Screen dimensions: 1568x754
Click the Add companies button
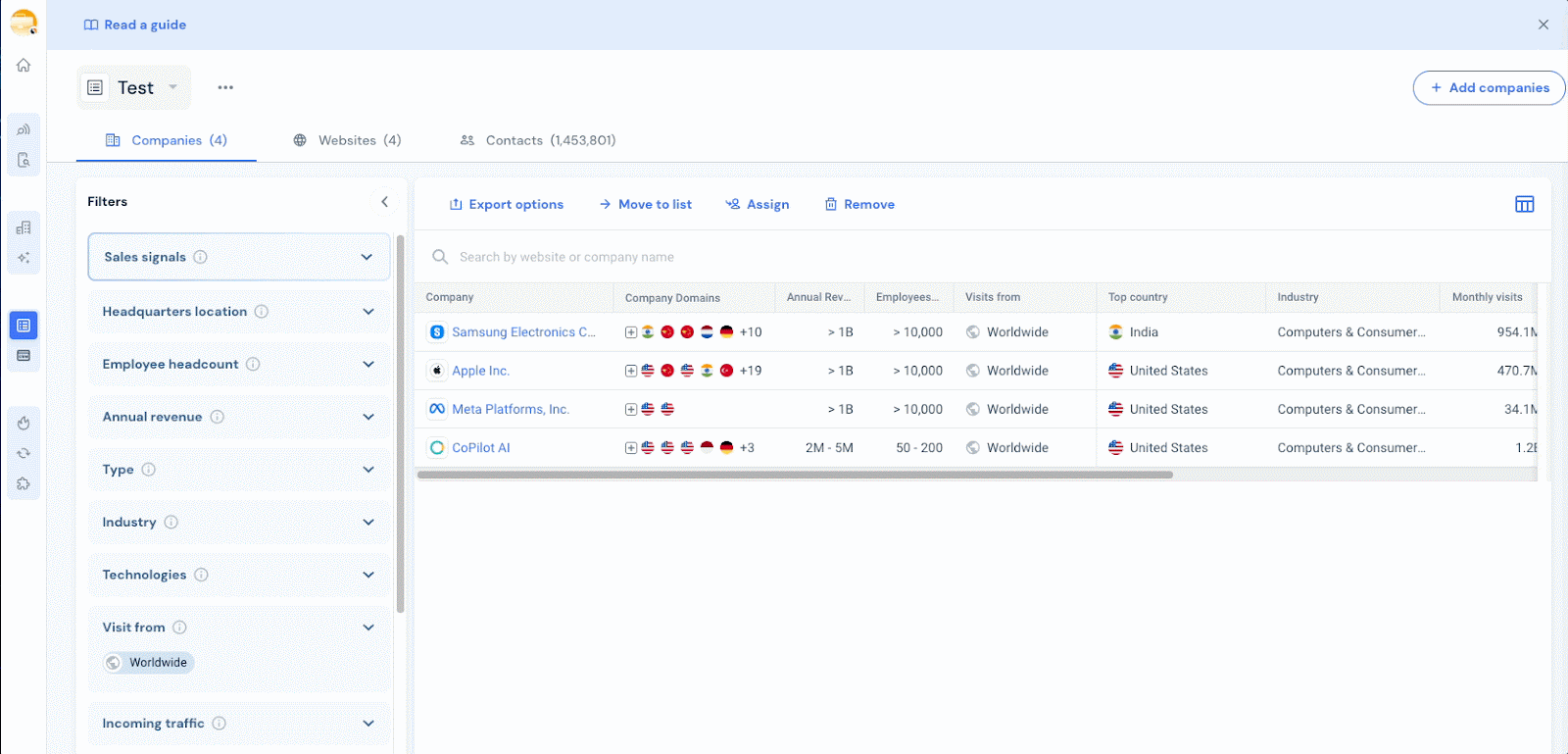(x=1489, y=87)
